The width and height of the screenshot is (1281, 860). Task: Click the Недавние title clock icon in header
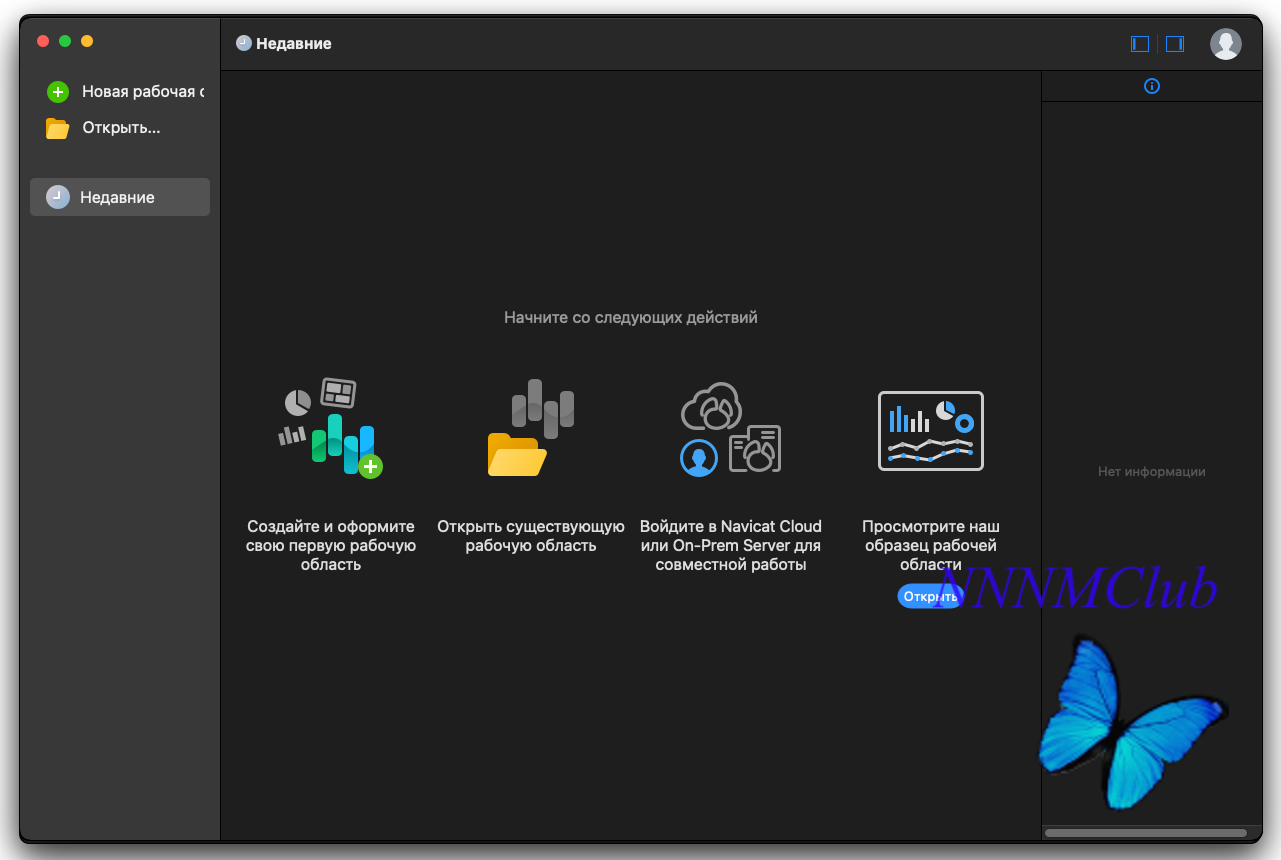coord(244,43)
